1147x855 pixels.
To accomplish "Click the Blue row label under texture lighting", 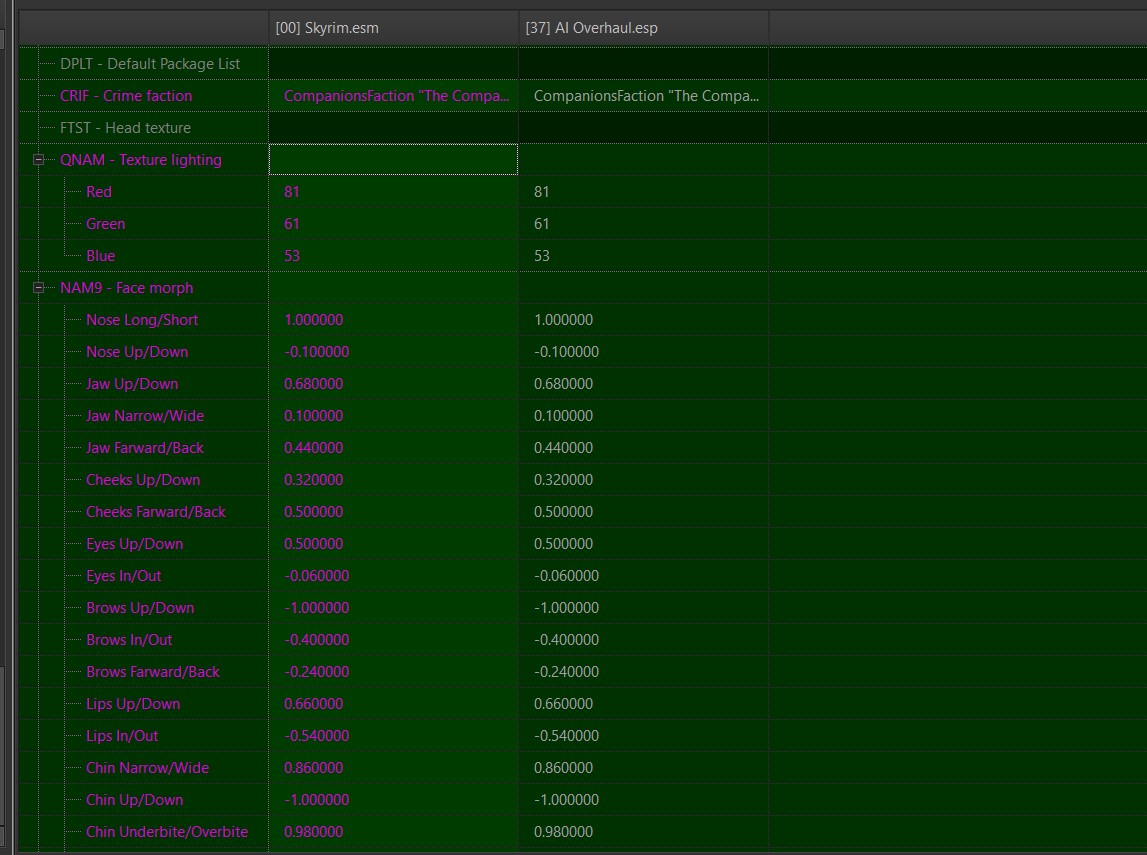I will pos(100,256).
